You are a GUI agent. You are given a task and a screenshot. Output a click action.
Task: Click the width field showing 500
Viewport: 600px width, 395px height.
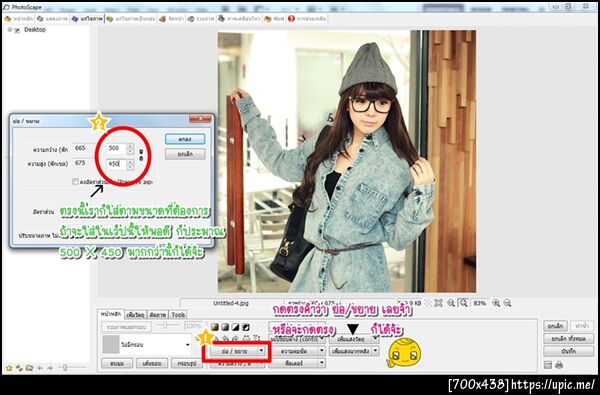pyautogui.click(x=116, y=148)
